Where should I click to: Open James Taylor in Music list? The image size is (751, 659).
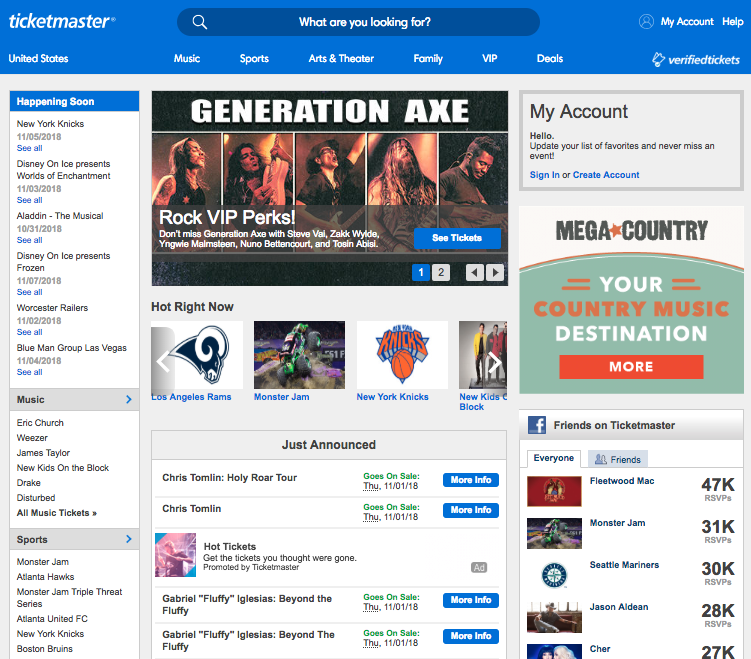(x=43, y=453)
